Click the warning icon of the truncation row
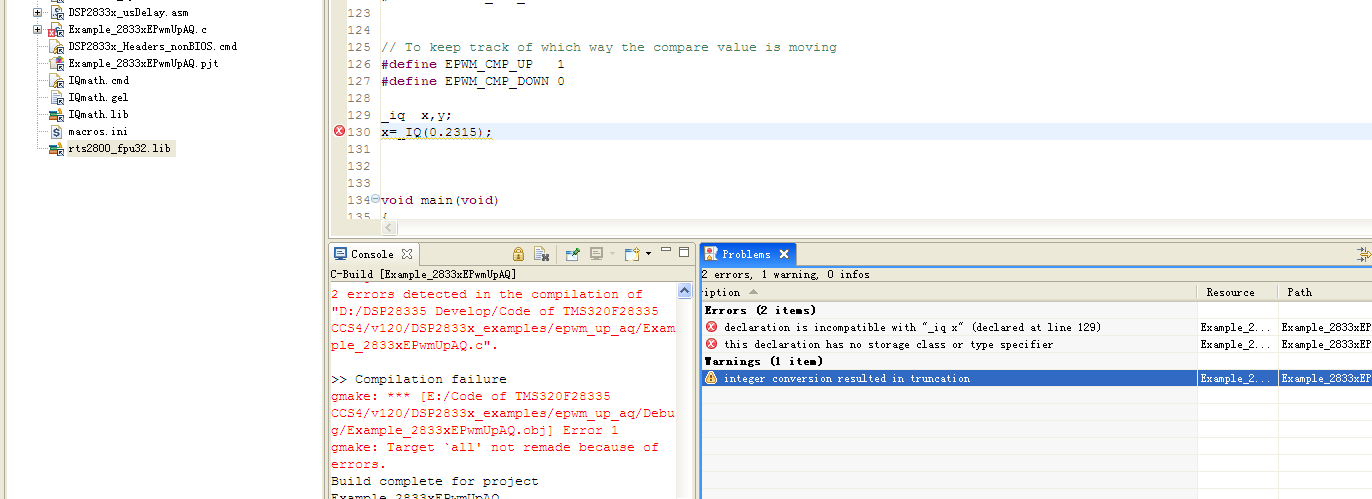The image size is (1372, 499). 712,378
